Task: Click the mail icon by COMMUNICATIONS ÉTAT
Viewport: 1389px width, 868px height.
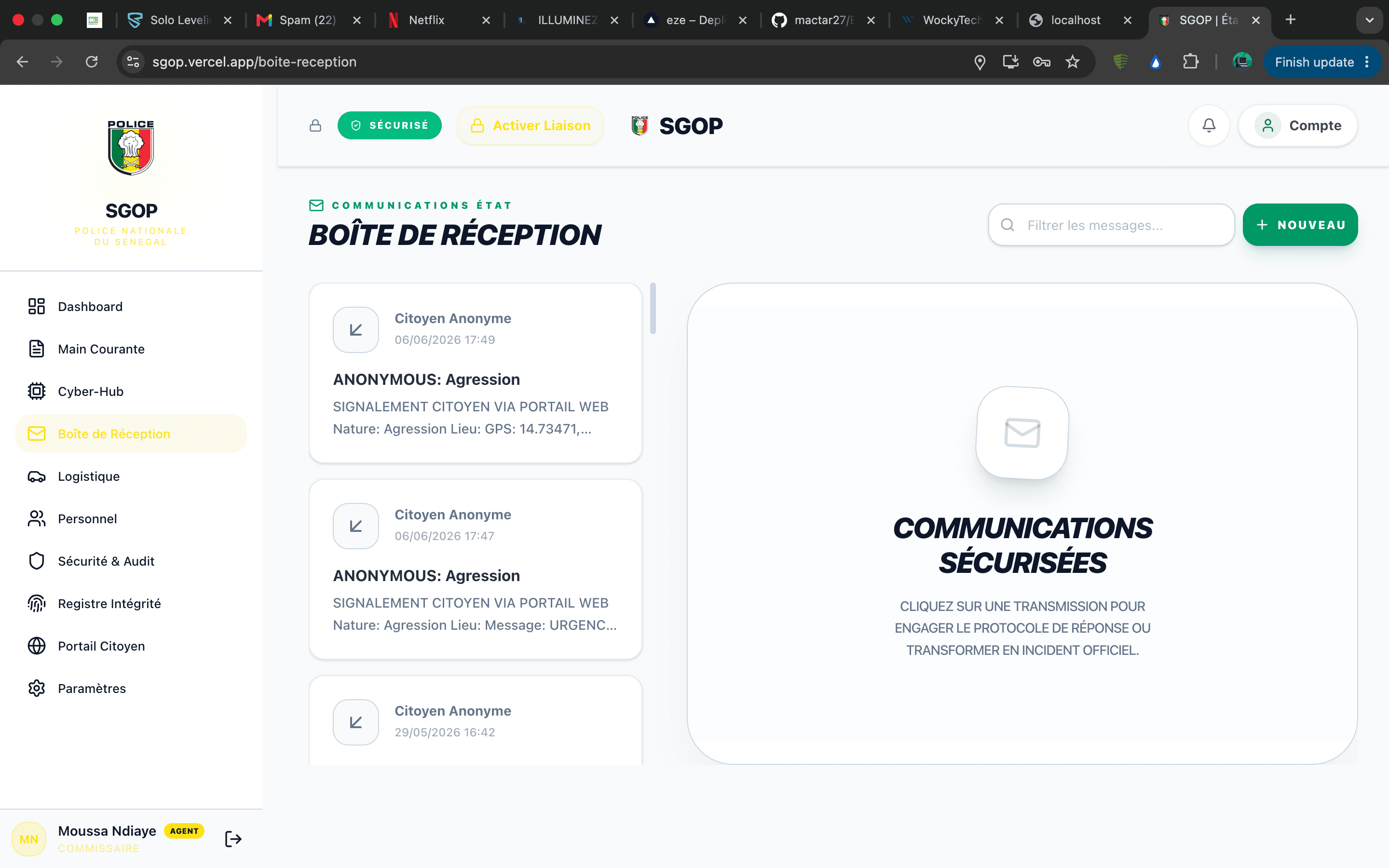Action: coord(316,205)
